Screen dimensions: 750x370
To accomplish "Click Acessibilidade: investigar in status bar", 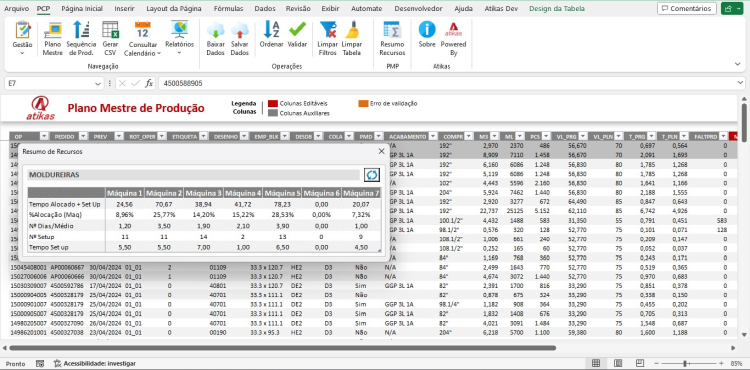I will [94, 363].
